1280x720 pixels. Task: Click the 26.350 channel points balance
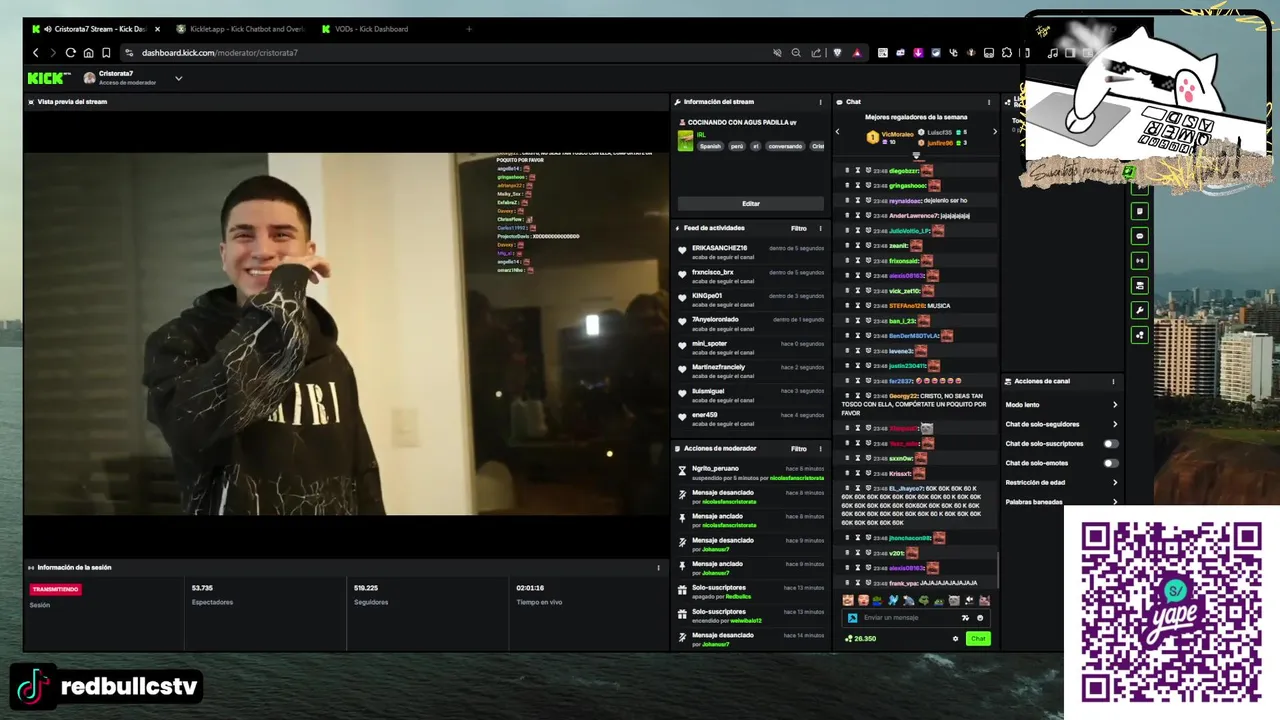(x=861, y=639)
